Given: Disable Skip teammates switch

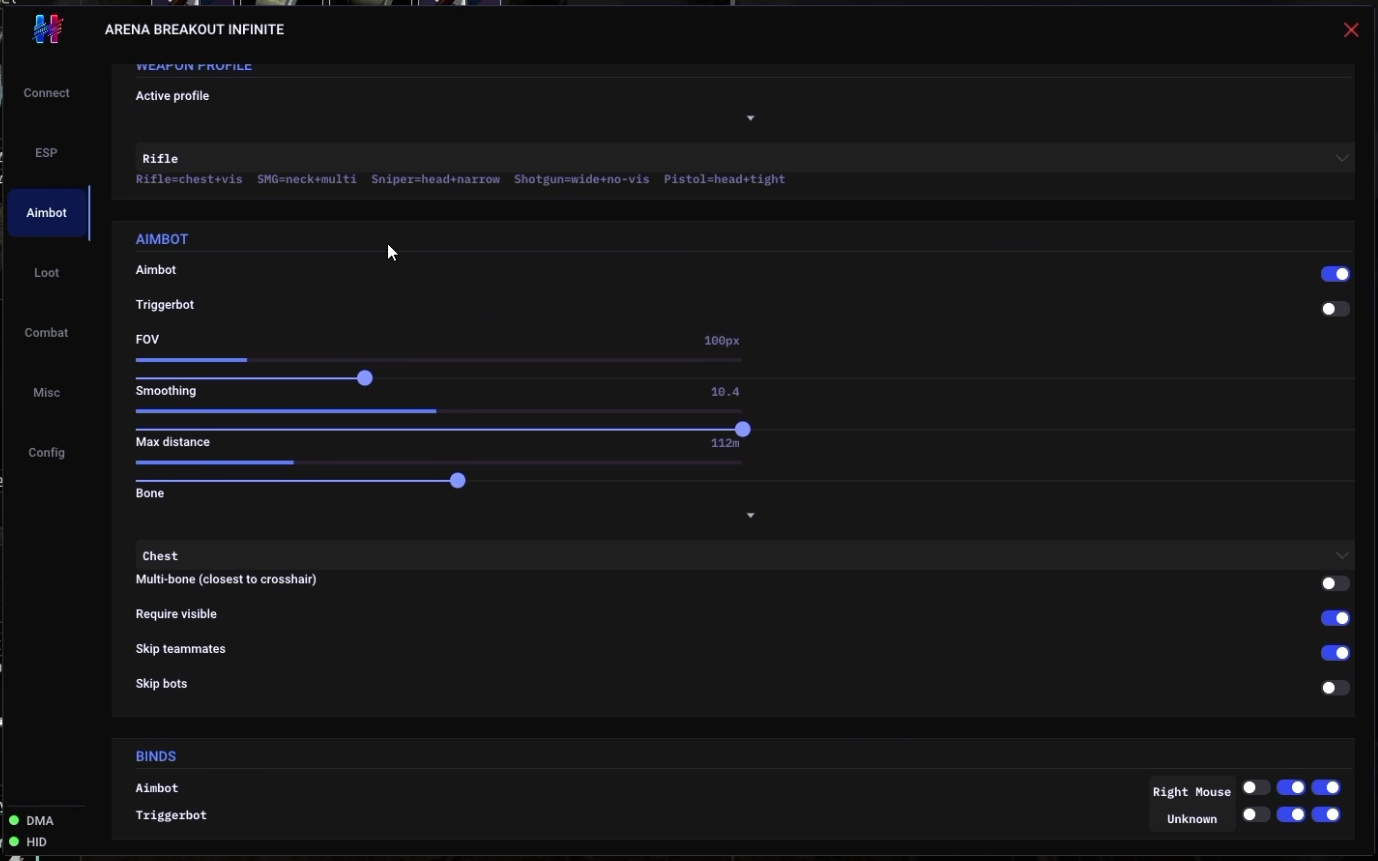Looking at the screenshot, I should [1335, 653].
